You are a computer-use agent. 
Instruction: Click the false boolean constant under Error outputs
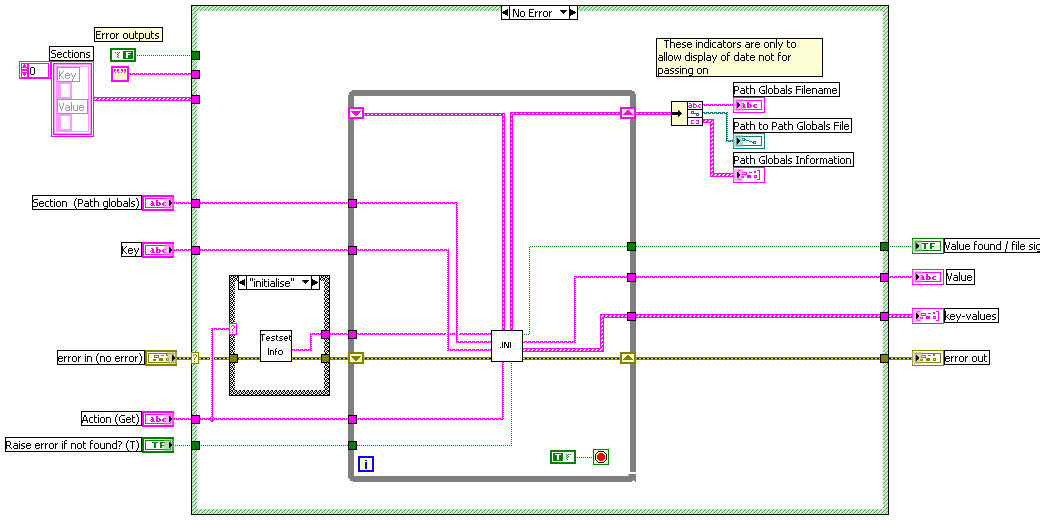click(123, 55)
